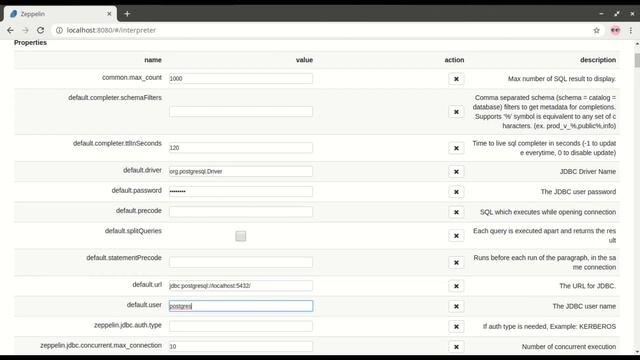Click the 'description' column header

(598, 60)
